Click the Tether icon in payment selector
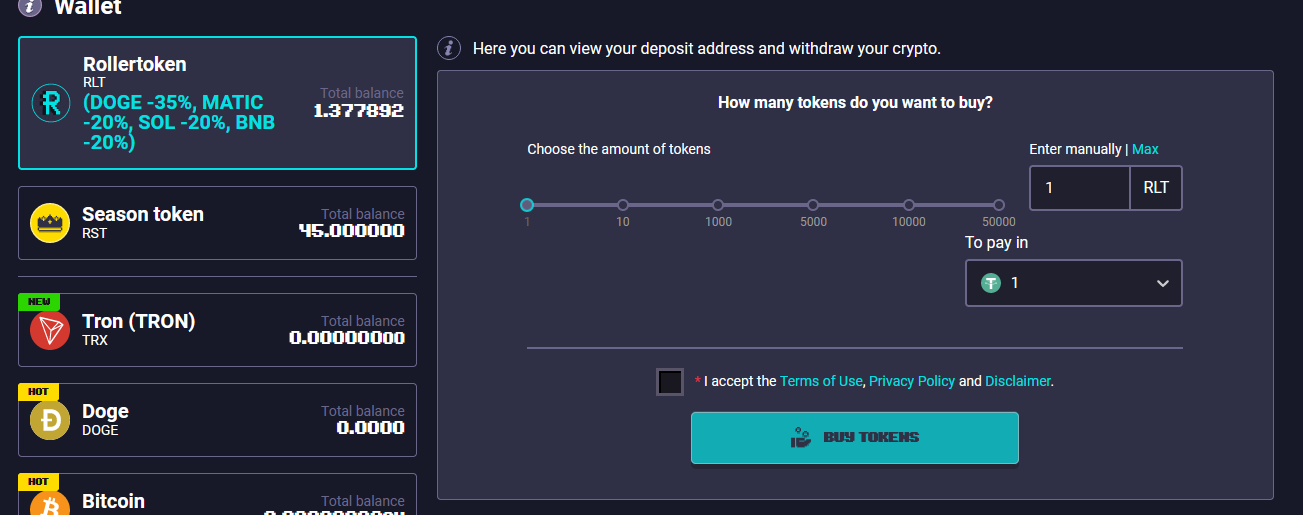Screen dimensions: 1303x515 point(991,283)
